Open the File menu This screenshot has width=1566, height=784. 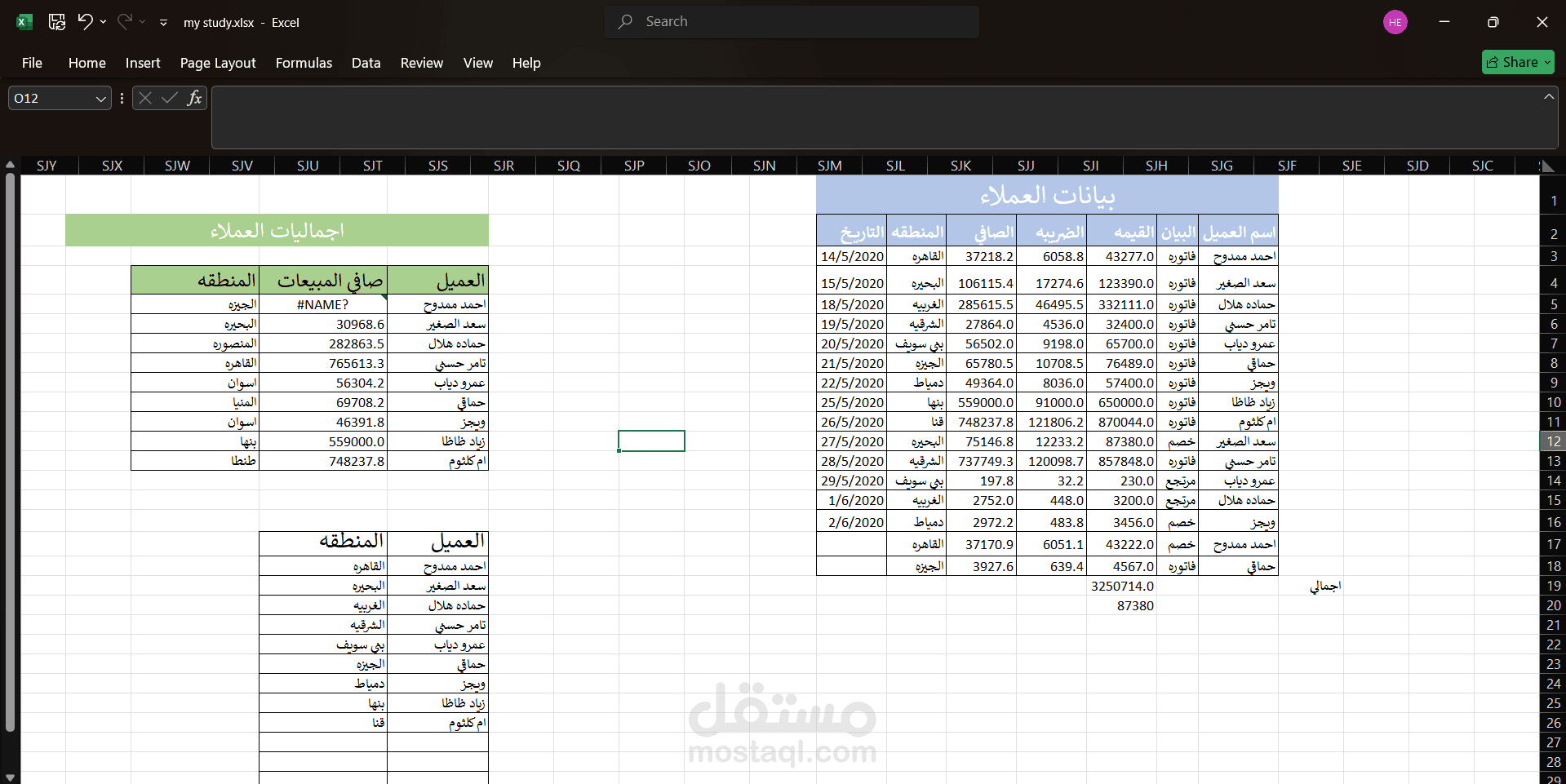click(32, 63)
